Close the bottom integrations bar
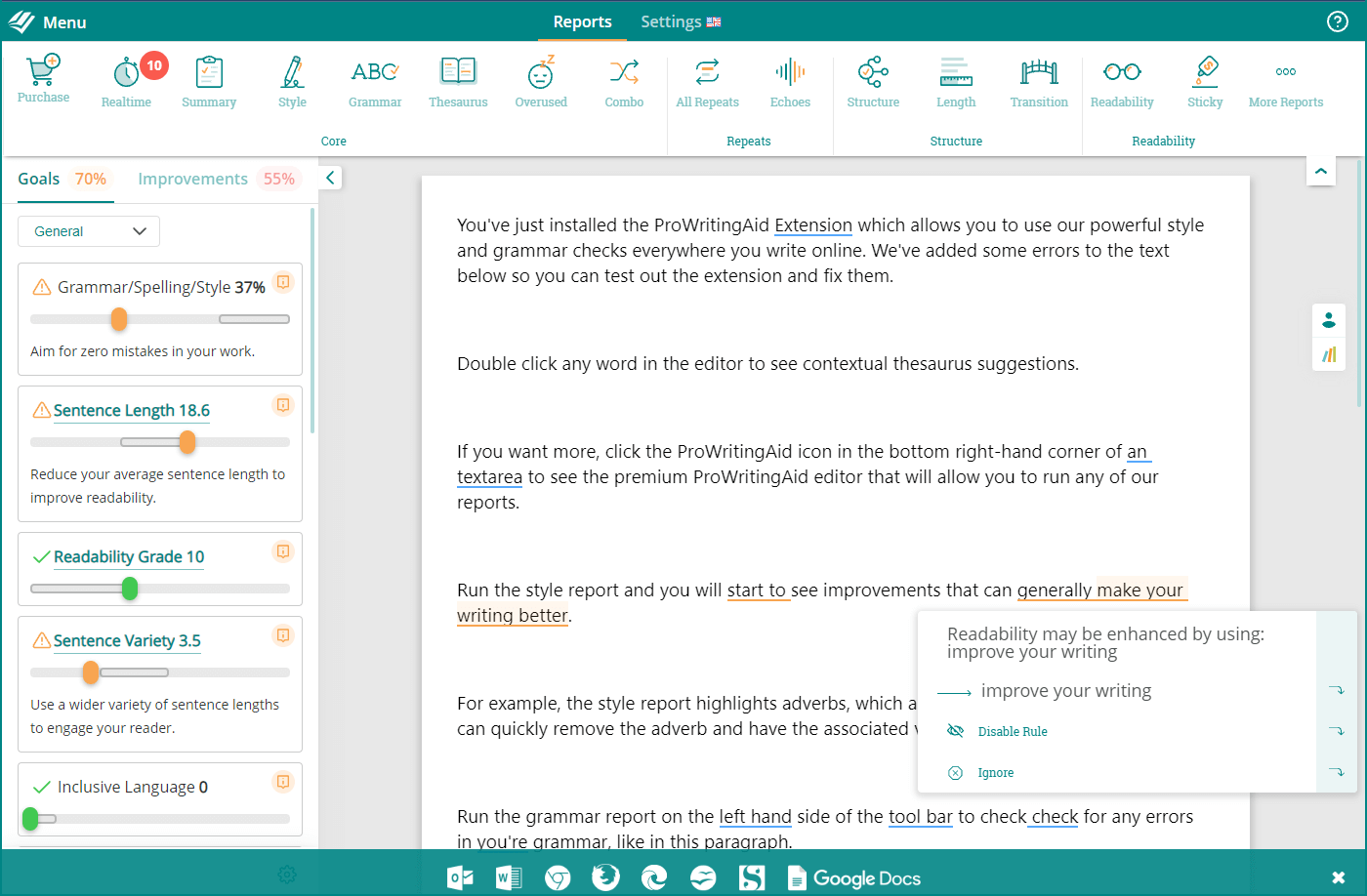 1338,877
